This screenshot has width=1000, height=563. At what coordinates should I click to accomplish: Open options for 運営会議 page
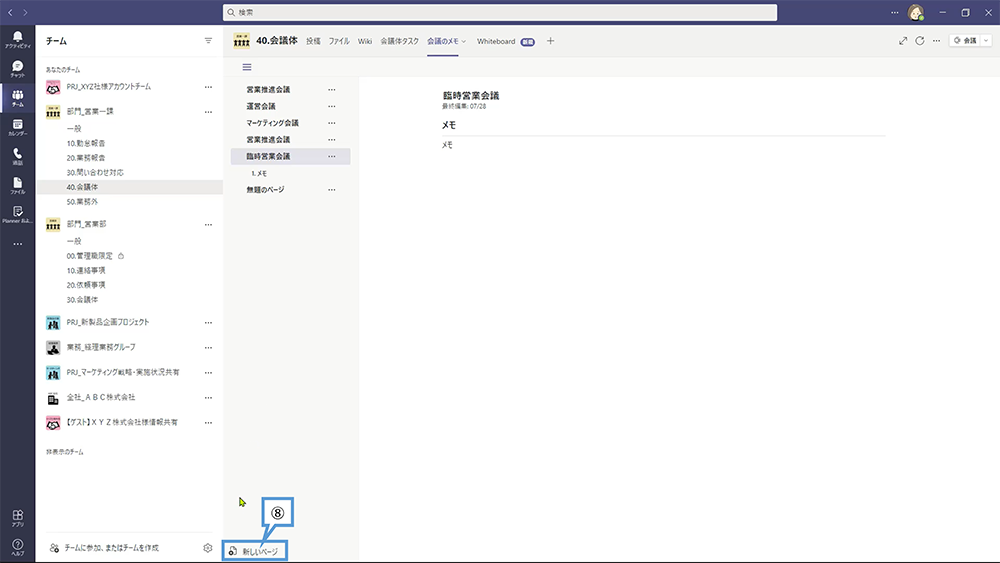click(332, 106)
